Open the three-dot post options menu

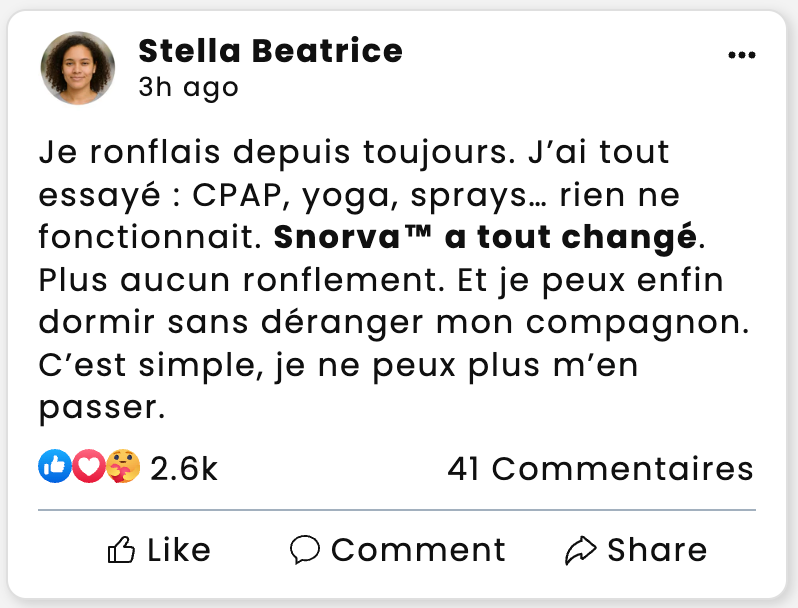coord(741,55)
